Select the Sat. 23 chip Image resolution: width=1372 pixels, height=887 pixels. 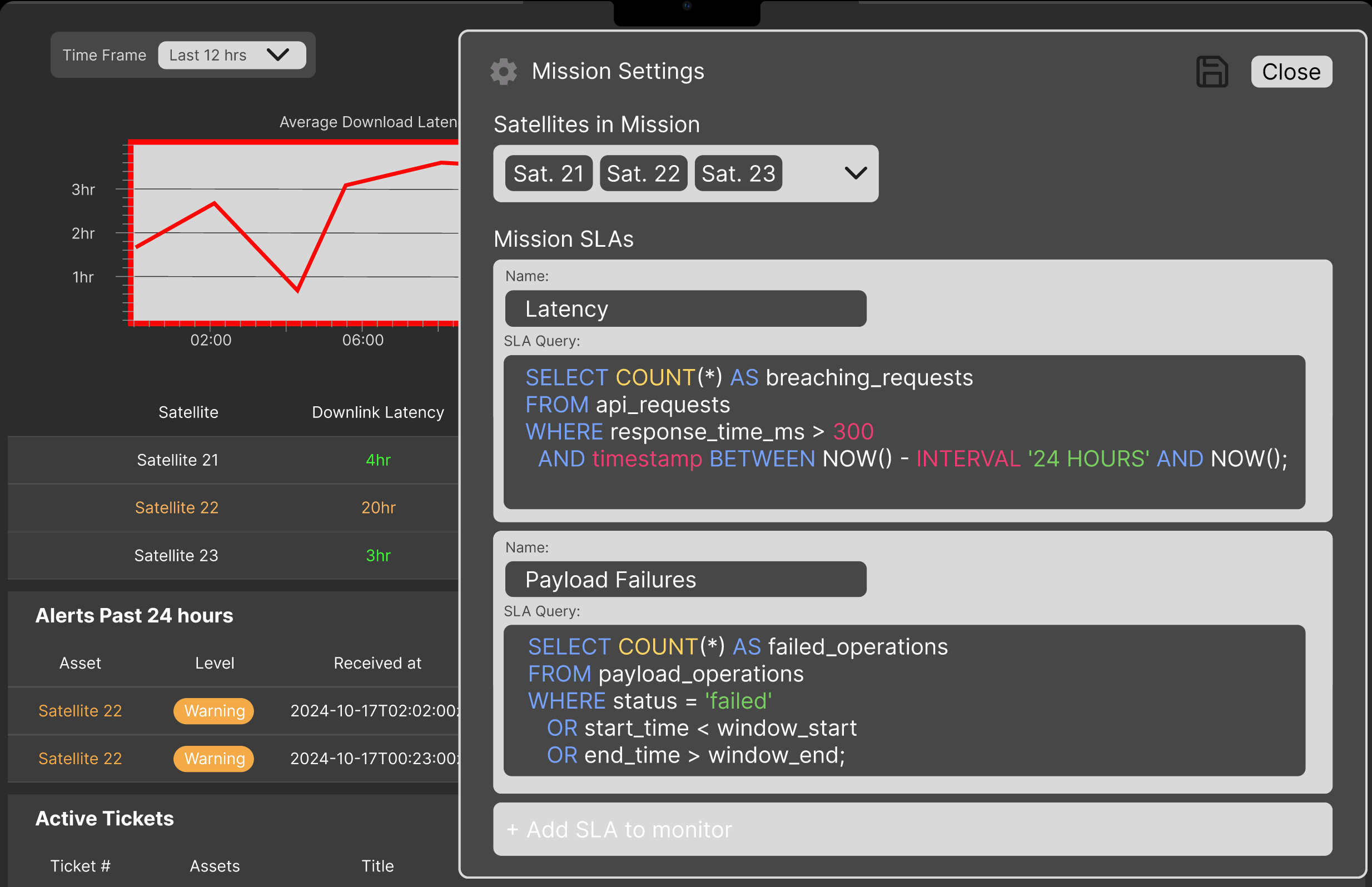738,173
